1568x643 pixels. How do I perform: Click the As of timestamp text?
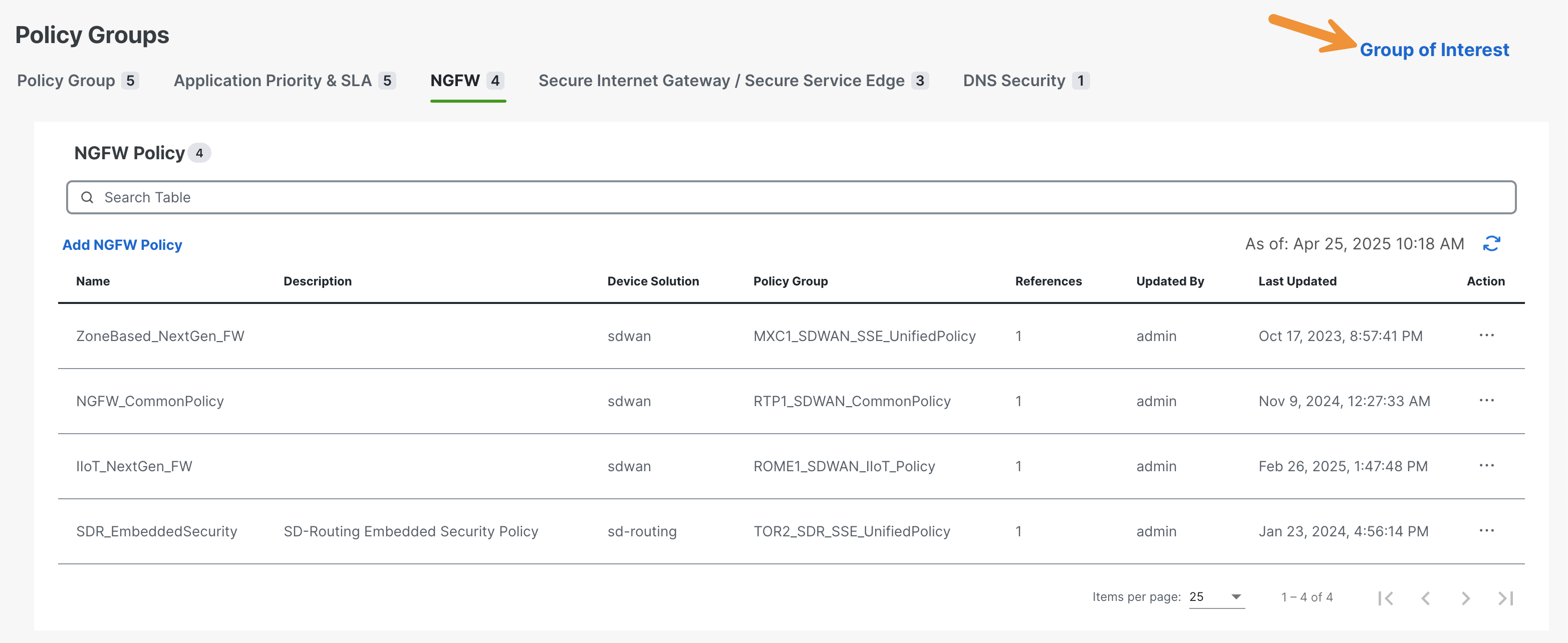click(1355, 244)
